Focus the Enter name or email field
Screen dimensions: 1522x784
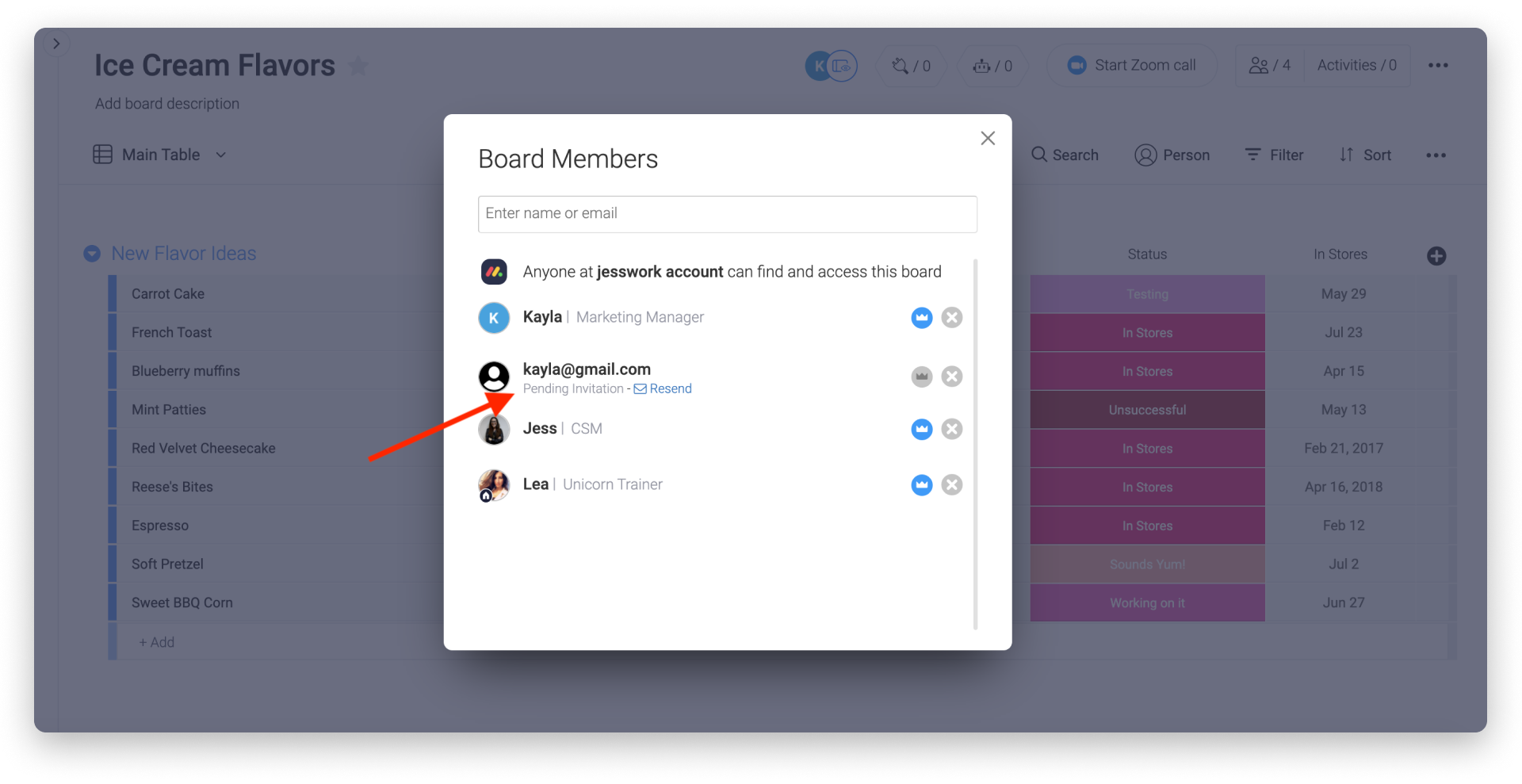tap(727, 214)
